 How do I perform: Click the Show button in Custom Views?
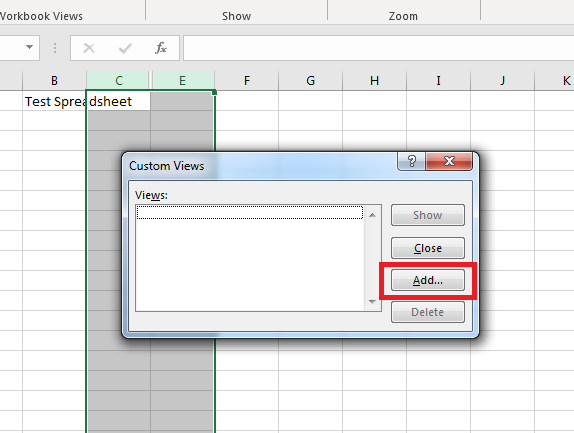428,215
